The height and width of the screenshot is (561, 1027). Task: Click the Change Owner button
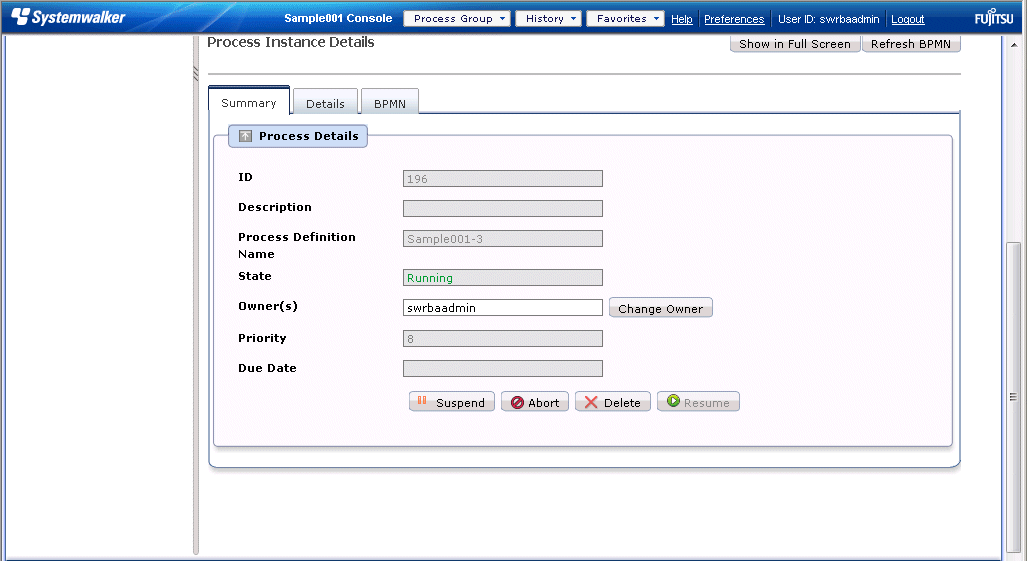[x=661, y=308]
